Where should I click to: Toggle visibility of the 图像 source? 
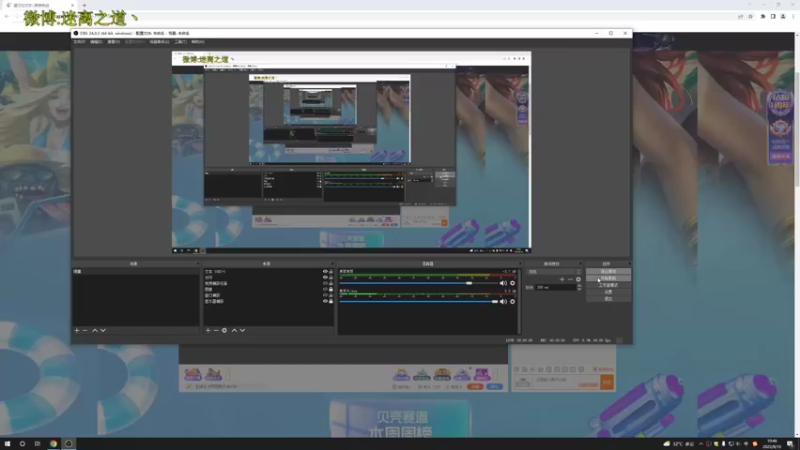coord(325,289)
